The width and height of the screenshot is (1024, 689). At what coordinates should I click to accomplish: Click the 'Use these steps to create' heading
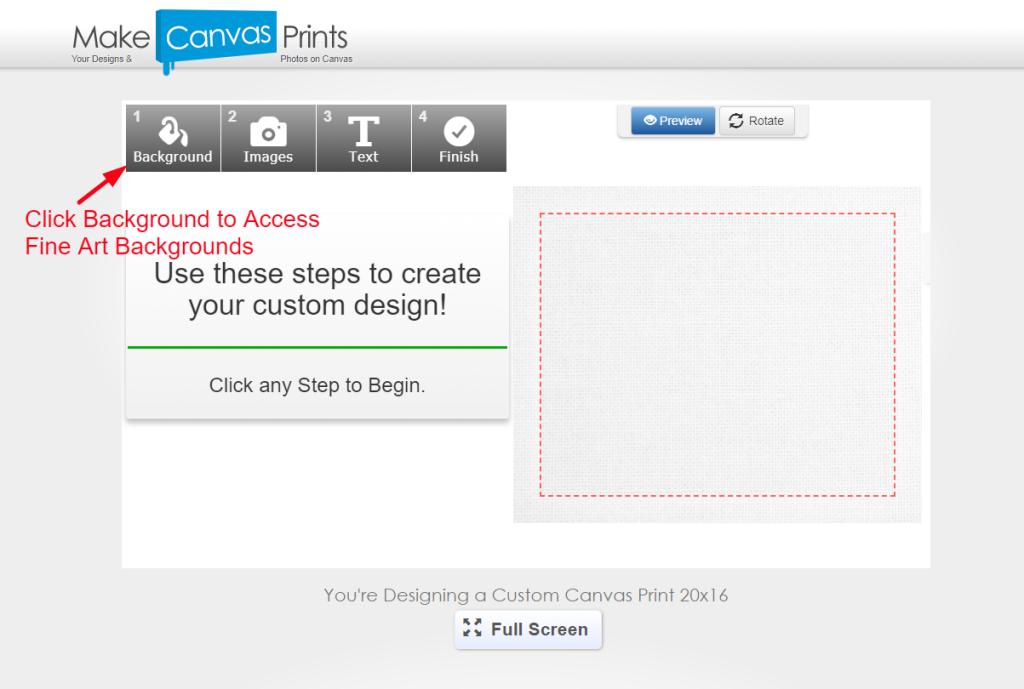[x=317, y=289]
